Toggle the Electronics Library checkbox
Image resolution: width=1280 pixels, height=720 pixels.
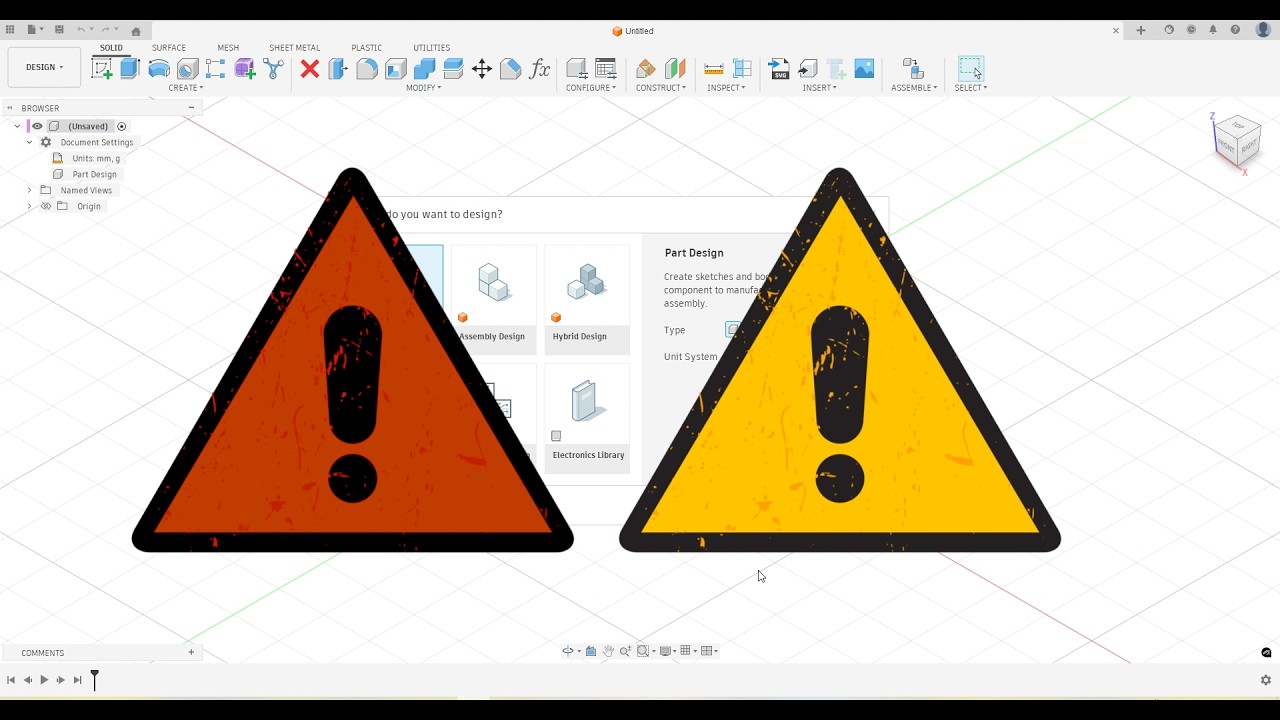click(x=556, y=436)
